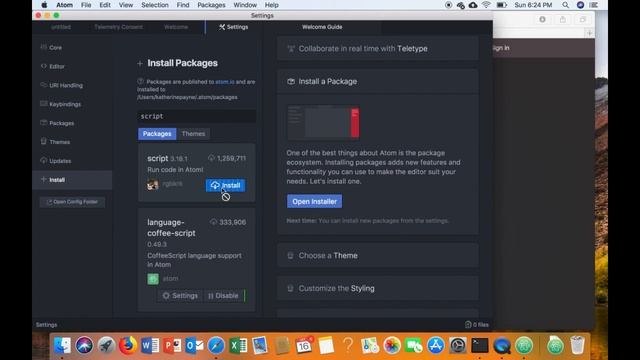Open the App Store dock icon
The image size is (640, 360).
tap(436, 345)
